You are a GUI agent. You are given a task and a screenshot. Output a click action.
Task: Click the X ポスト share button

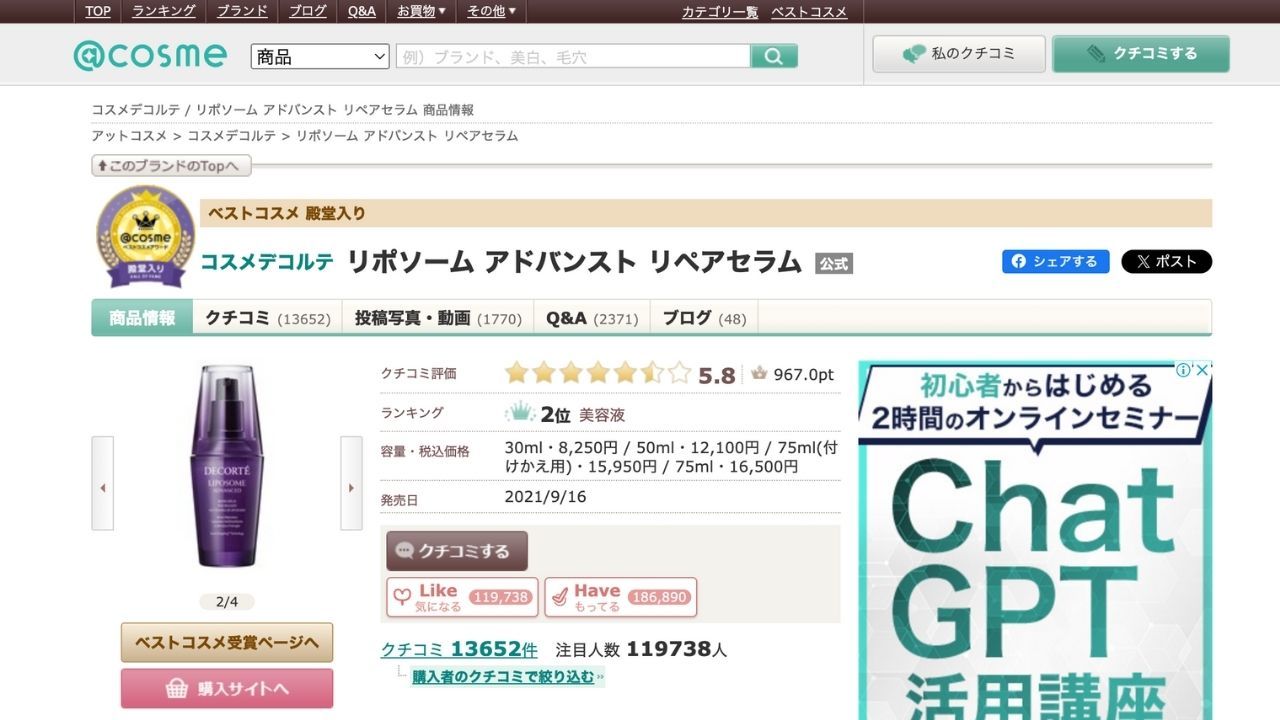[1166, 261]
